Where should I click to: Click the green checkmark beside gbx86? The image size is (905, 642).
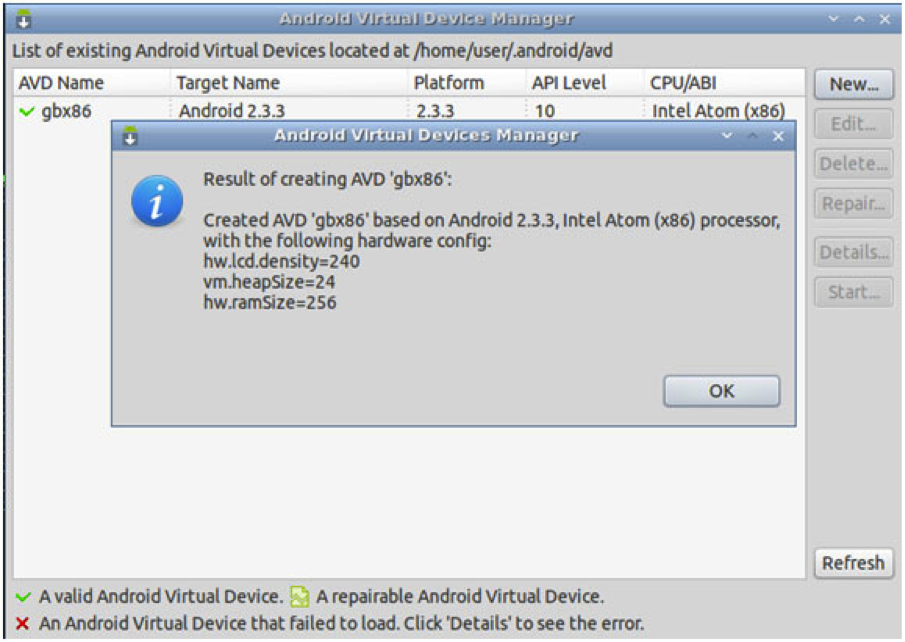point(26,111)
